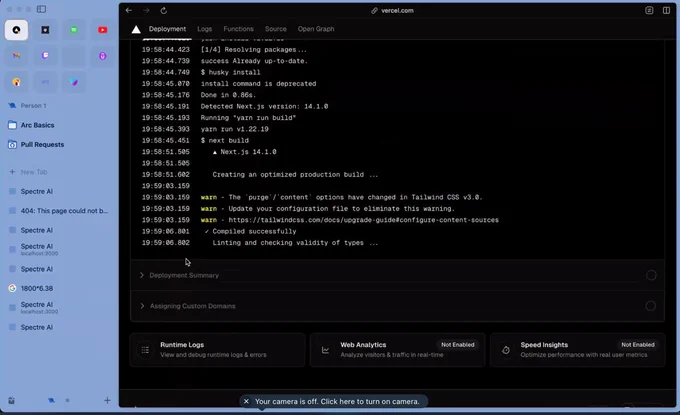Open the green circle pinned favorite
Screen dimensions: 680x415
(x=74, y=30)
